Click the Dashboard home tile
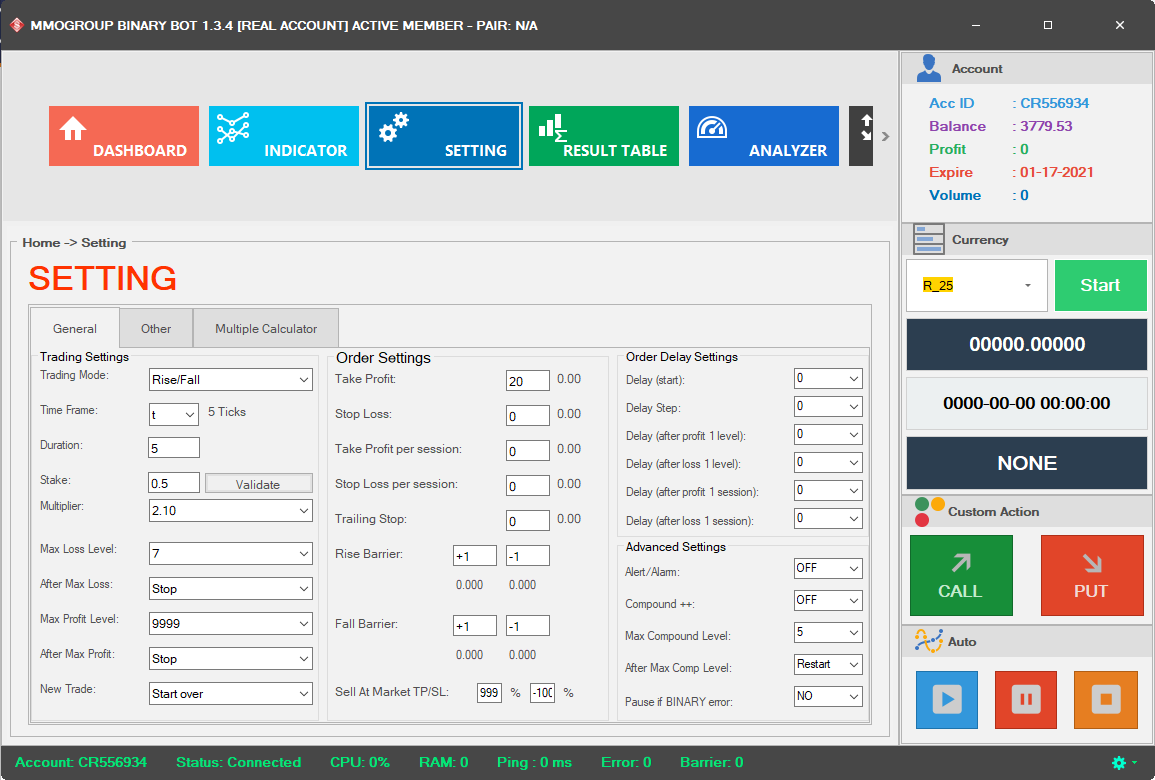The height and width of the screenshot is (780, 1155). point(124,136)
